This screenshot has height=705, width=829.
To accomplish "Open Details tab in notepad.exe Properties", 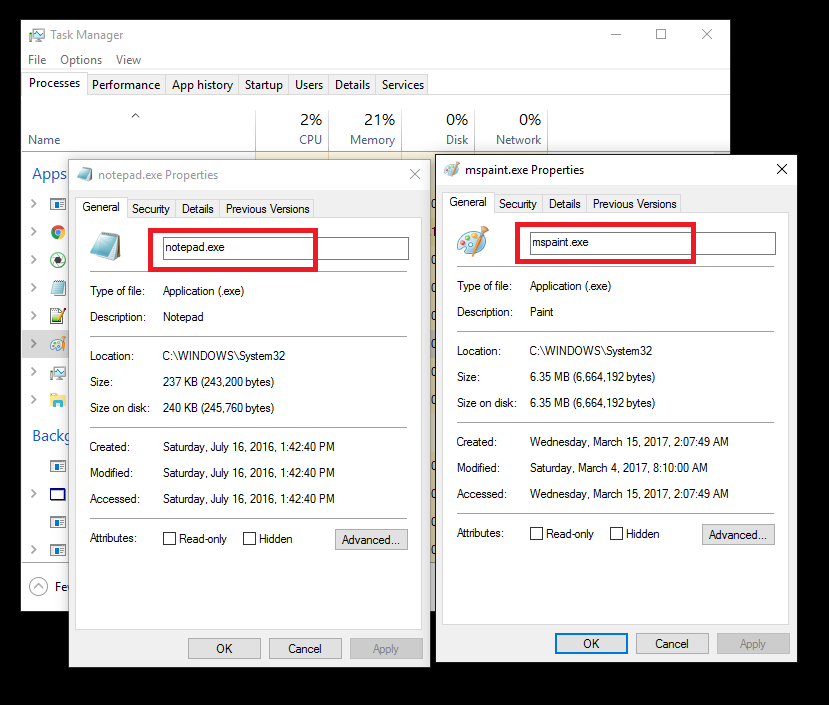I will [x=198, y=209].
